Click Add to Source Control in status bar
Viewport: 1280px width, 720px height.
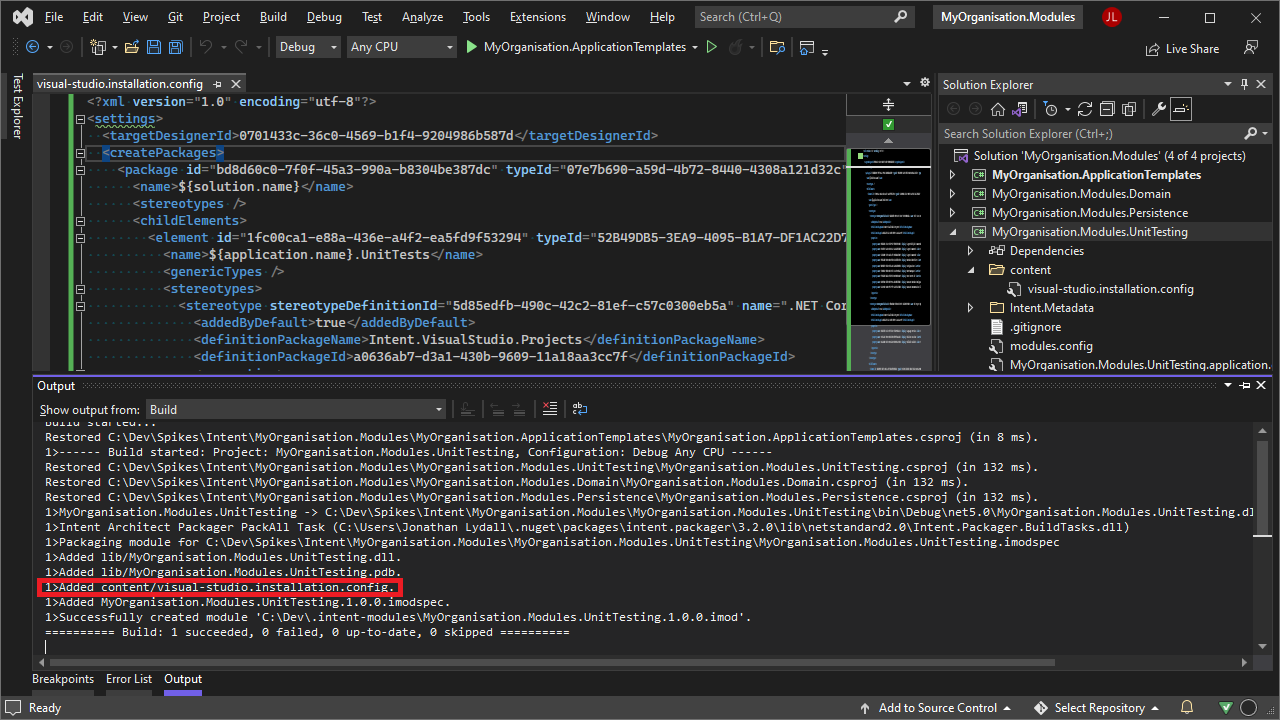pos(936,707)
